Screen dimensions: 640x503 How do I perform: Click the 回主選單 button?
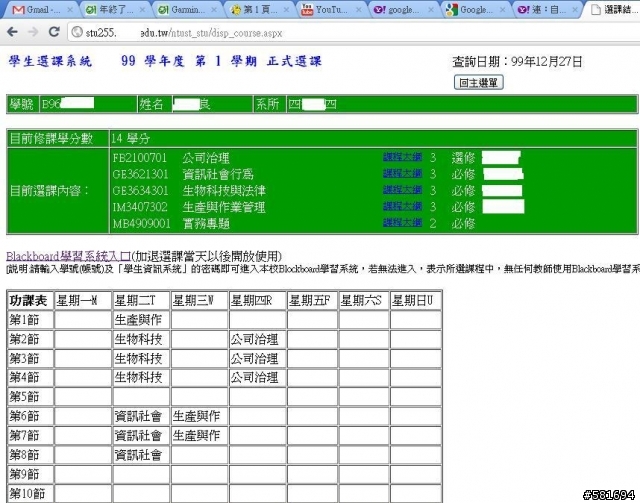pos(478,82)
